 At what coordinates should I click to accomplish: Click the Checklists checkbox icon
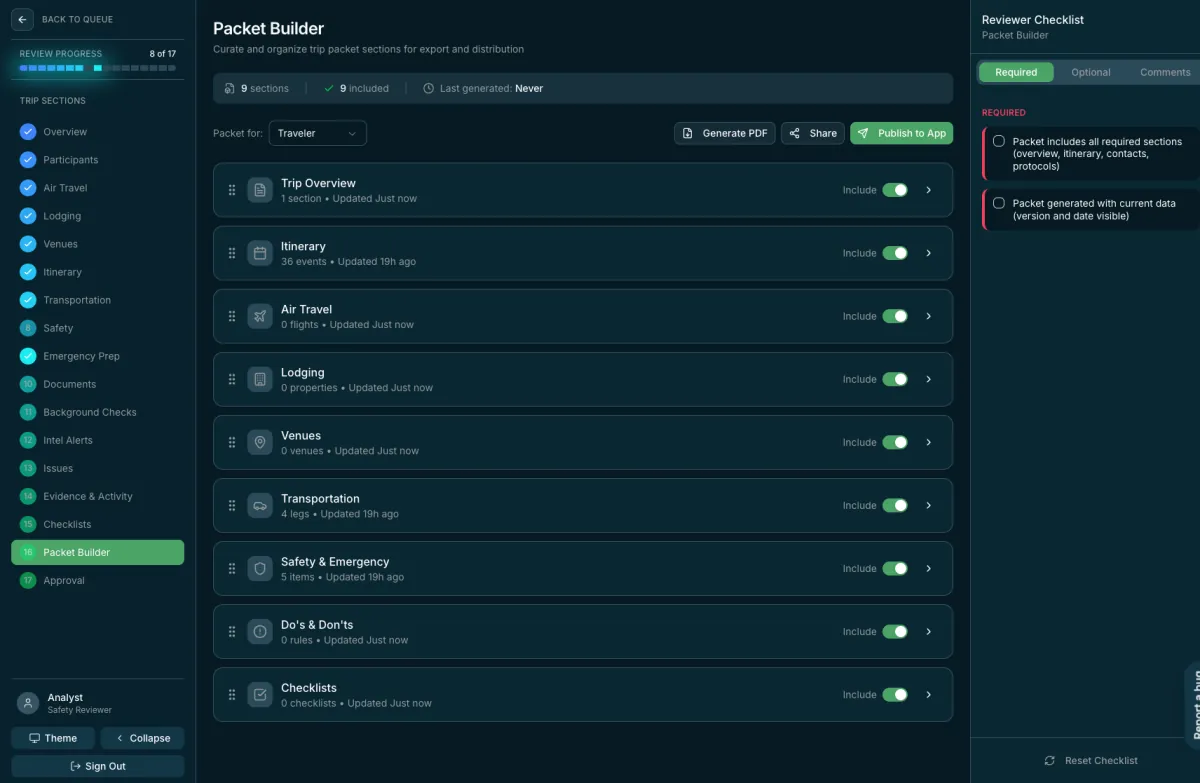pos(260,694)
